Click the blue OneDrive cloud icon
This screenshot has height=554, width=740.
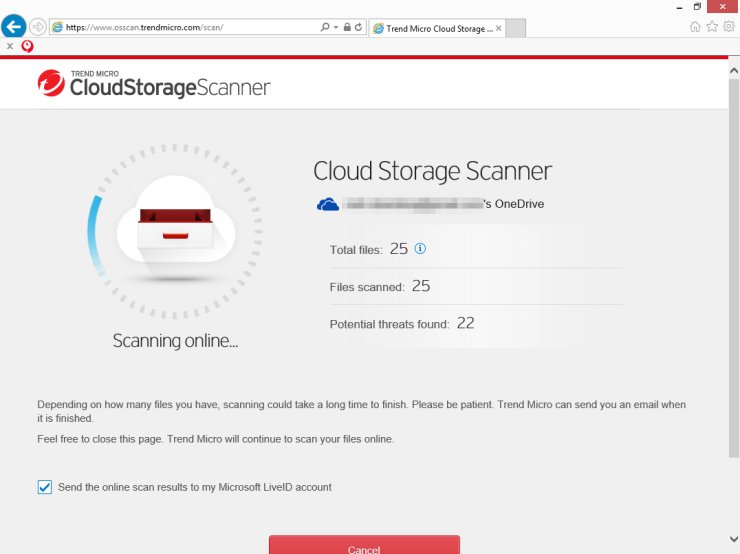328,204
